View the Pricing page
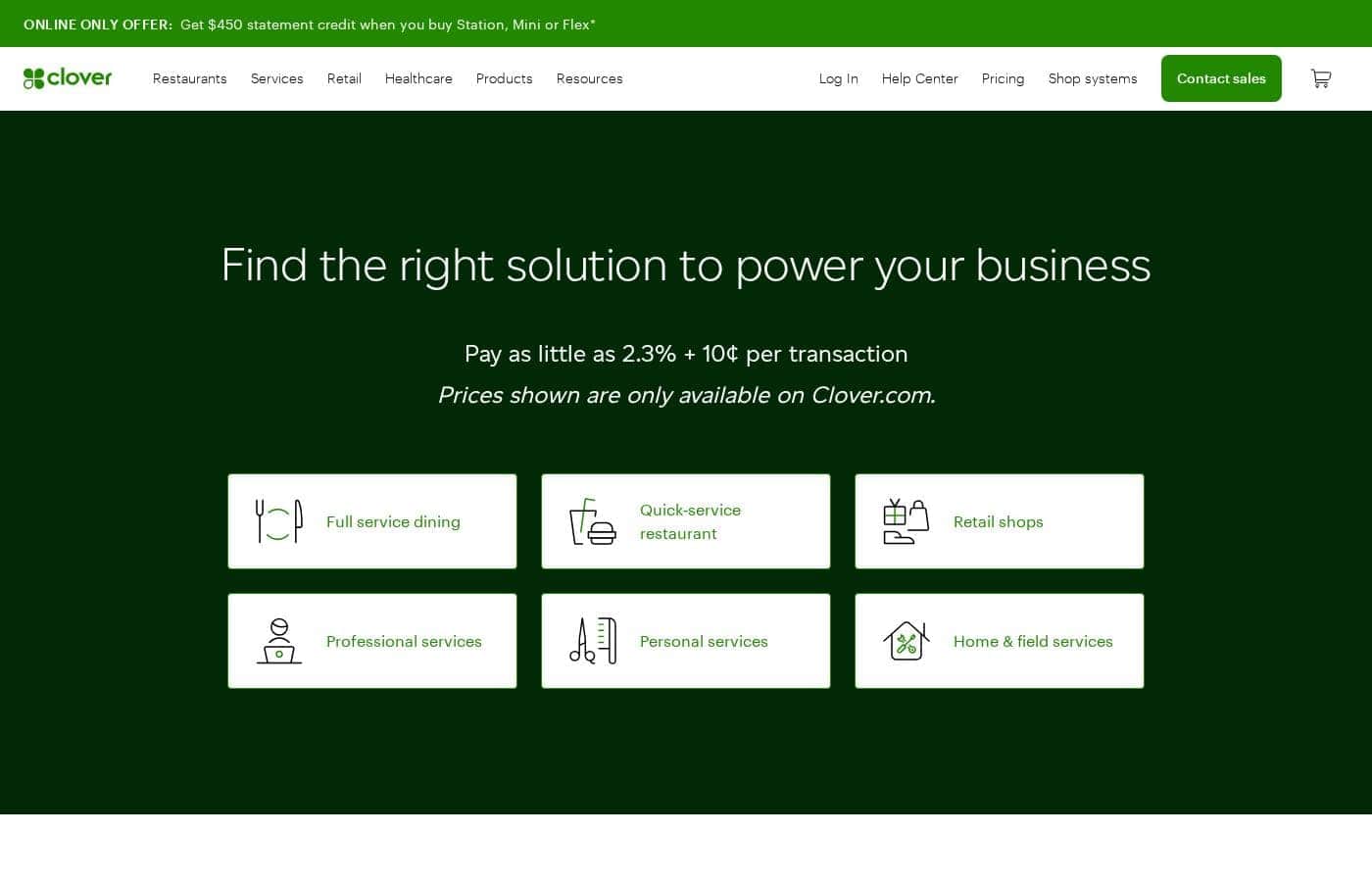This screenshot has width=1372, height=882. [x=1004, y=78]
